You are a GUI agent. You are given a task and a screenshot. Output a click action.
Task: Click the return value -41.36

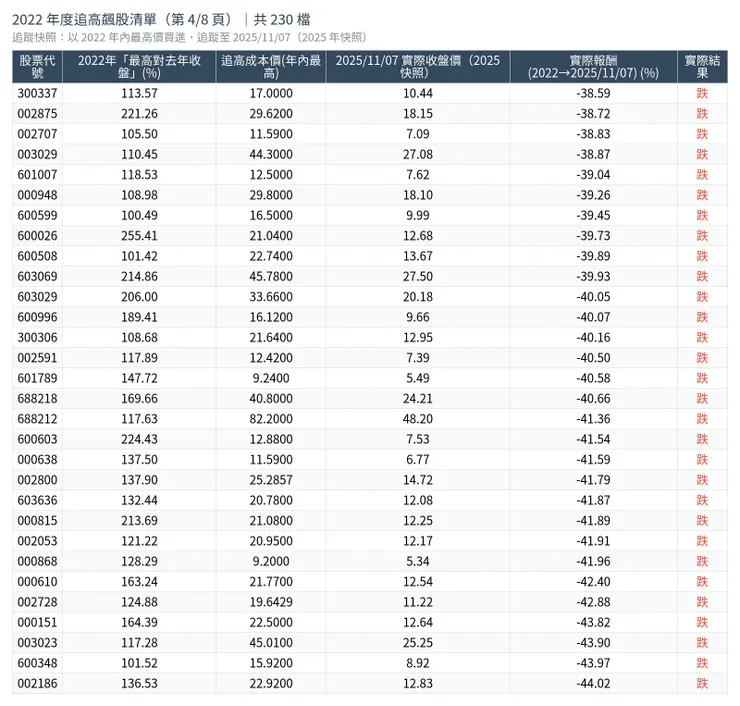pyautogui.click(x=593, y=419)
